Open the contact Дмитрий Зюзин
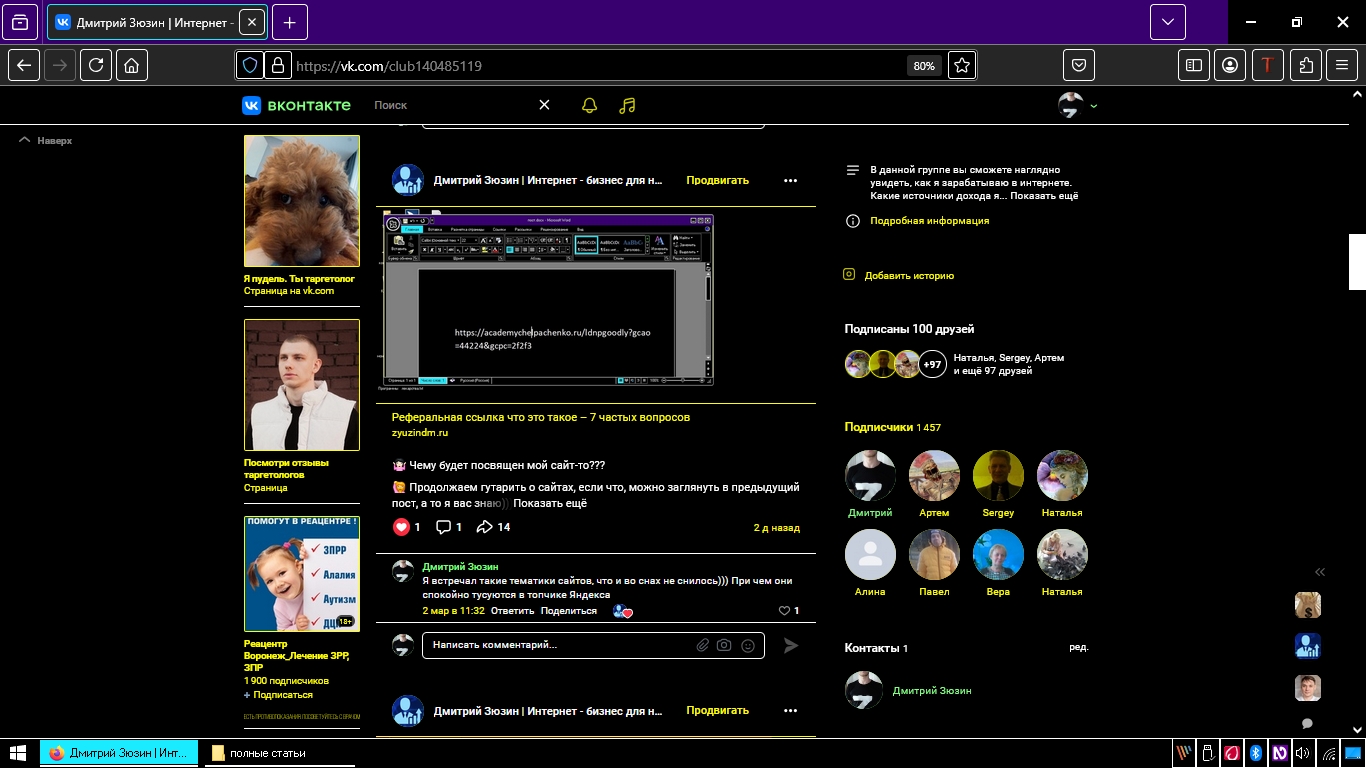 (932, 691)
